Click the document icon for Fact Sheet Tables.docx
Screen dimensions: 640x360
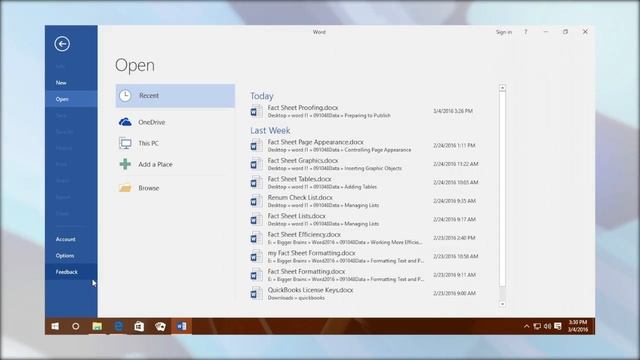coord(256,182)
